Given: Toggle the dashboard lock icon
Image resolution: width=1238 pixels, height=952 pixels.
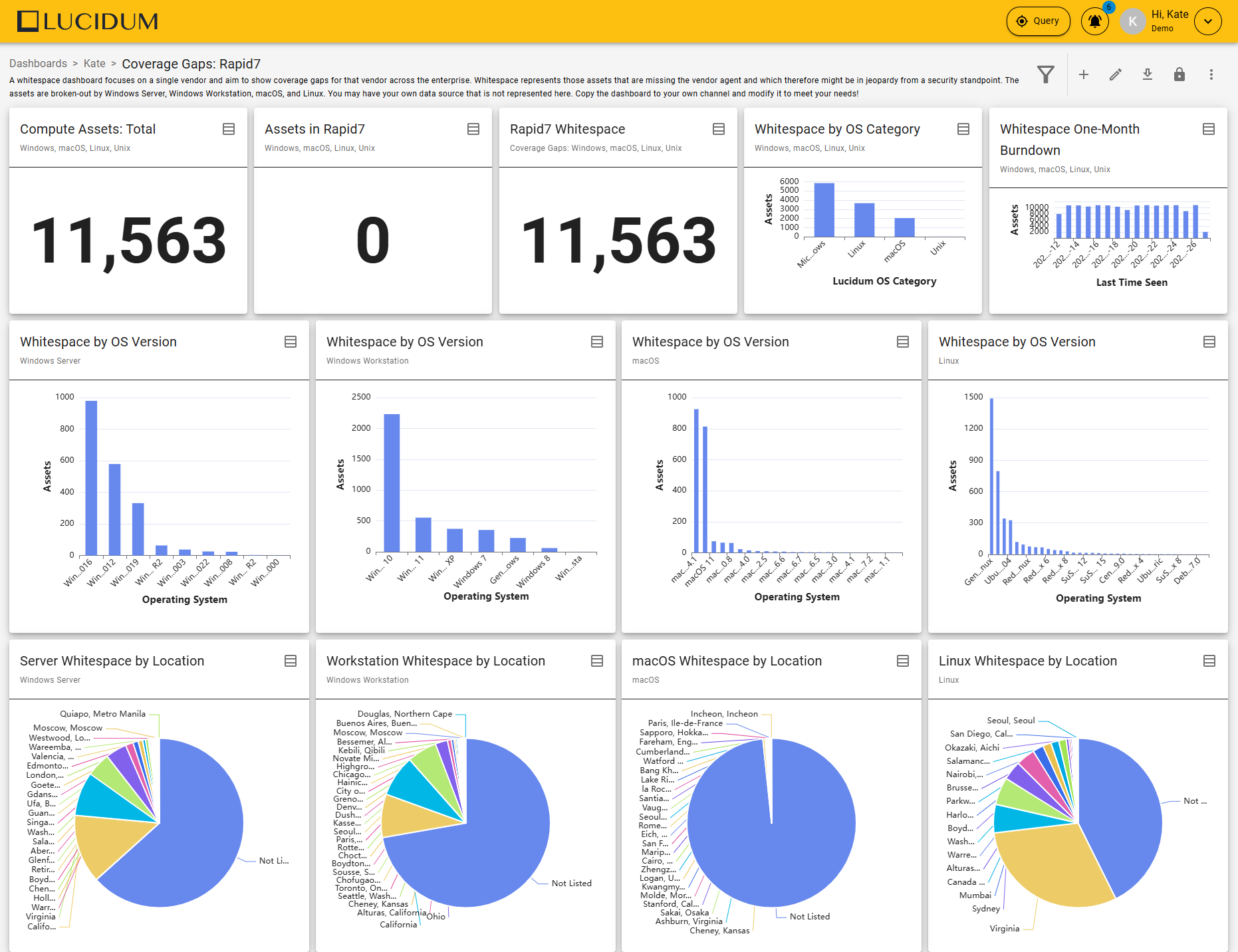Looking at the screenshot, I should click(x=1179, y=74).
